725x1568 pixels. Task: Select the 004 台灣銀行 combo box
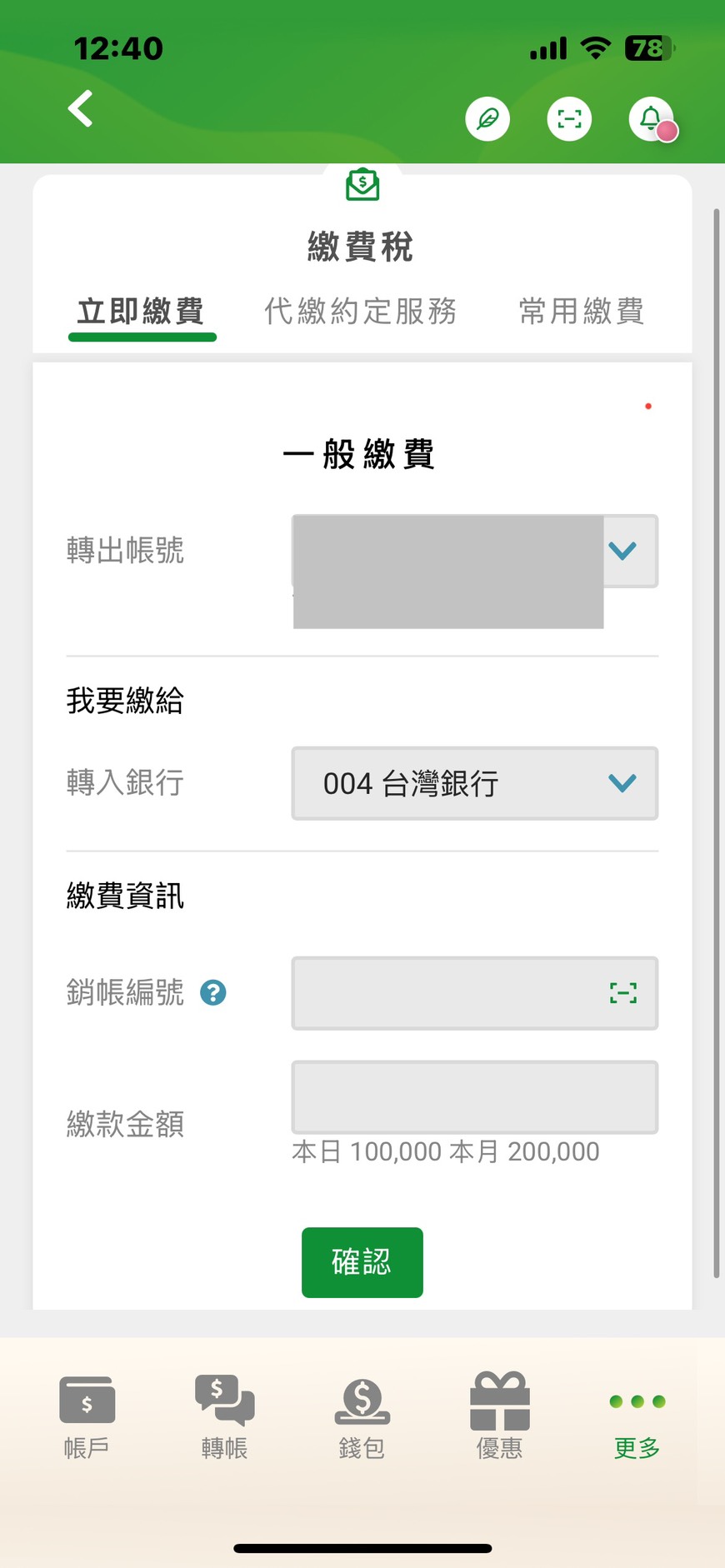click(x=475, y=783)
